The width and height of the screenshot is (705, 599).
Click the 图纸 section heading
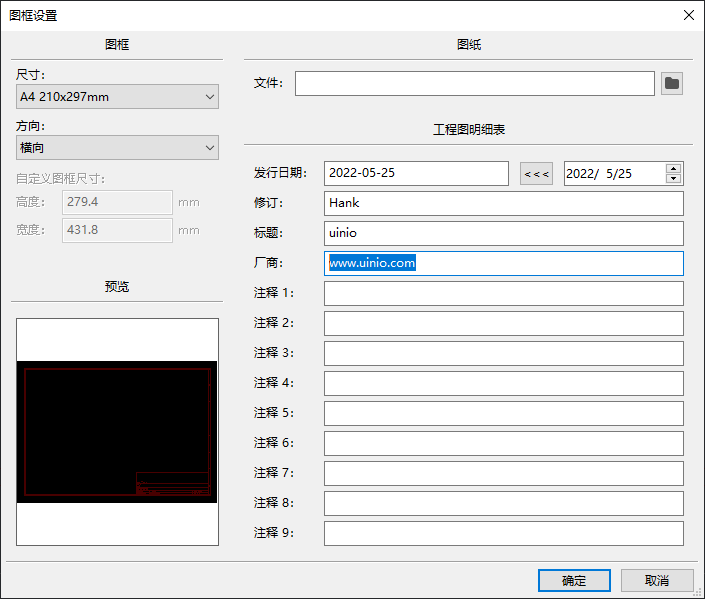coord(469,45)
